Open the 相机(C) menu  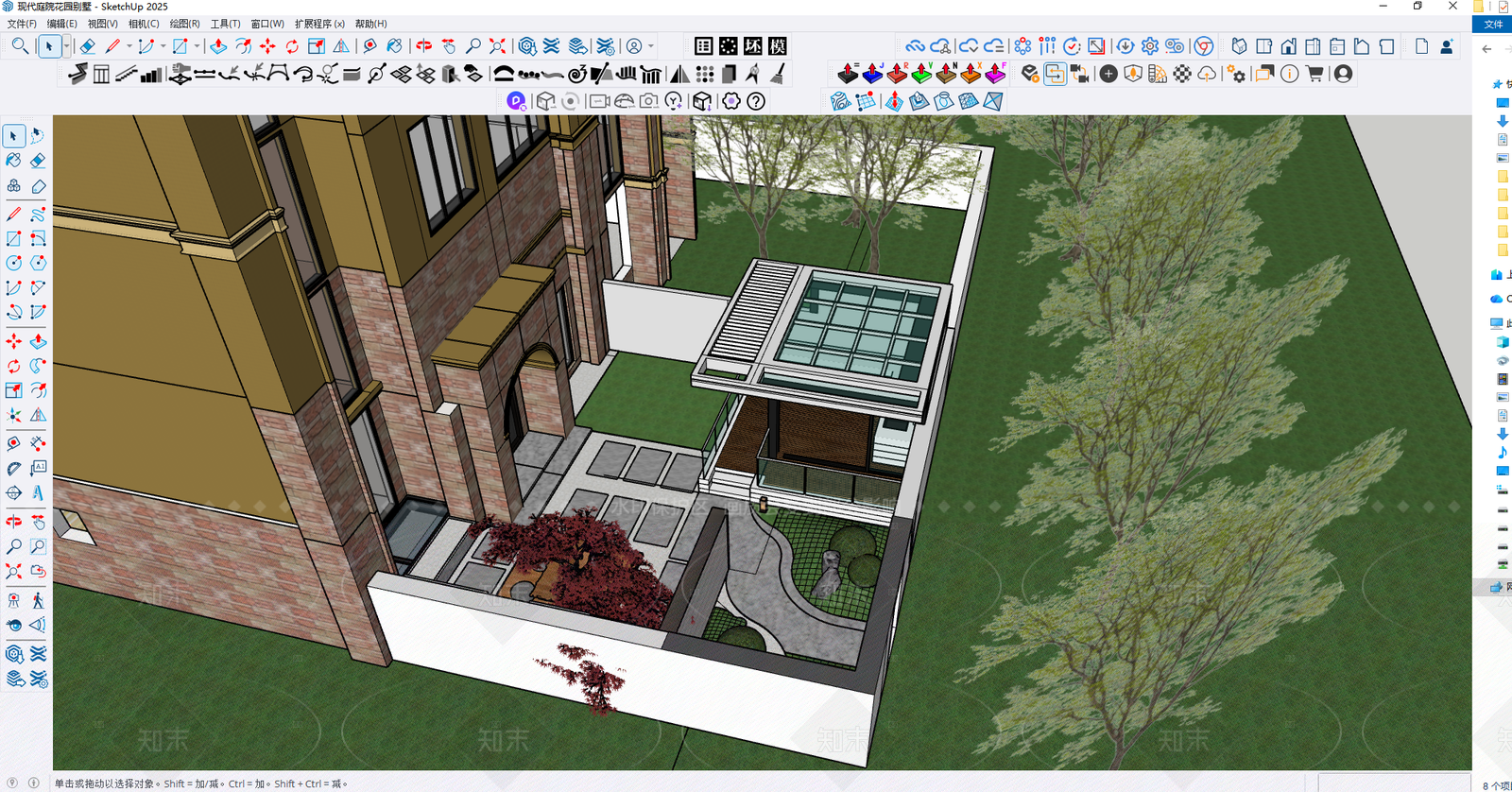pyautogui.click(x=144, y=24)
